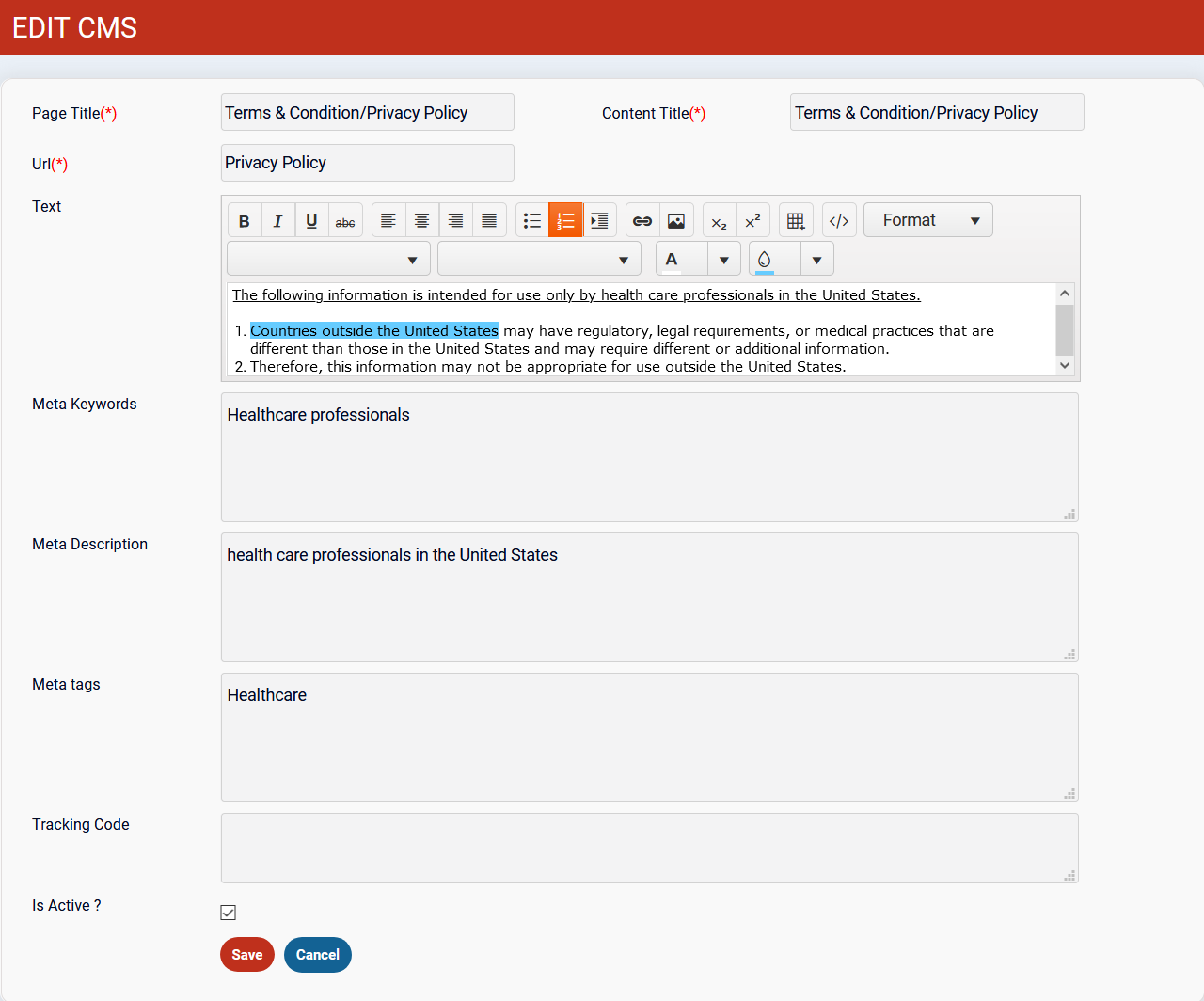Screen dimensions: 1204x1001
Task: Click Meta Keywords resize handle
Action: [1069, 514]
